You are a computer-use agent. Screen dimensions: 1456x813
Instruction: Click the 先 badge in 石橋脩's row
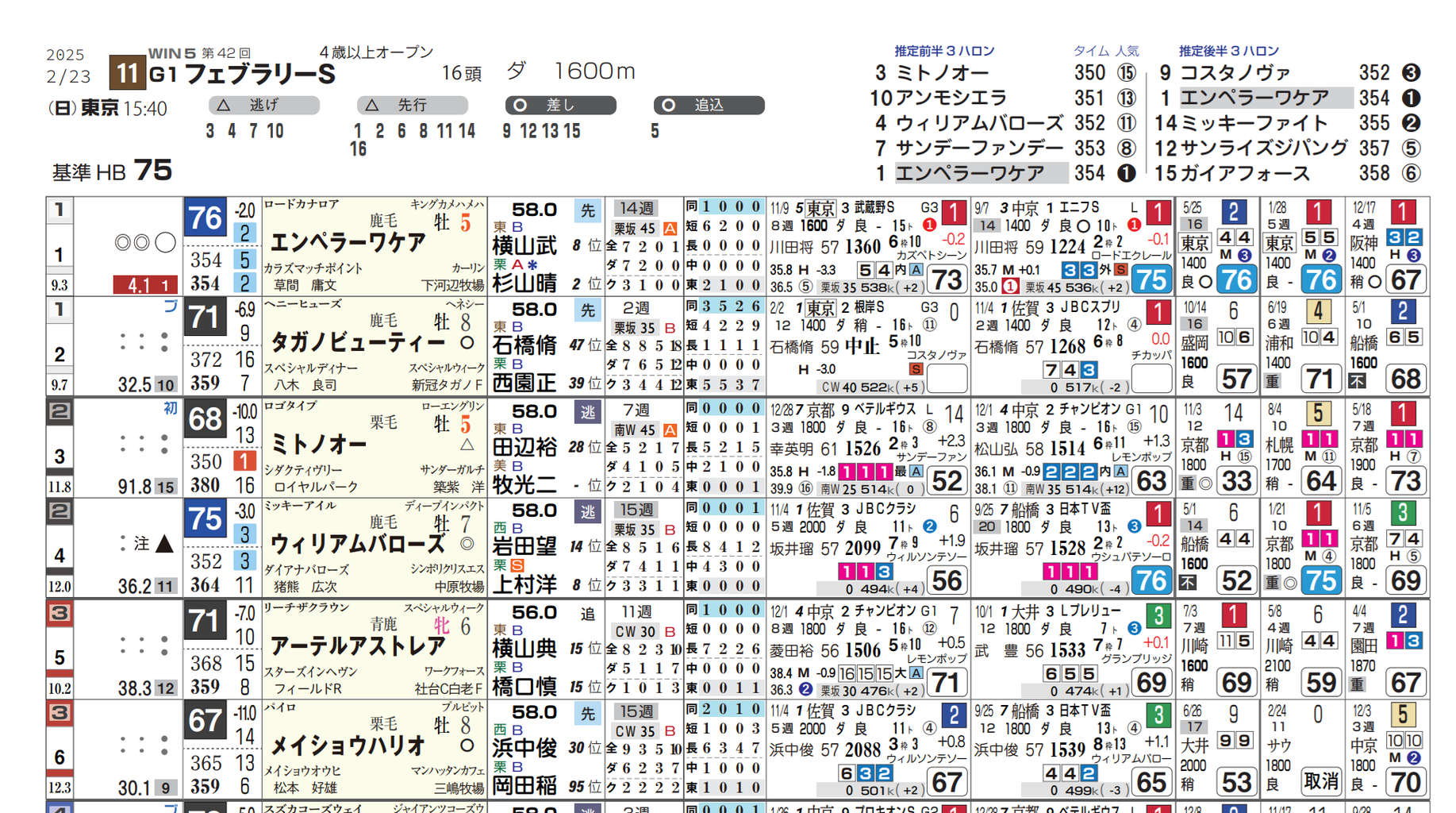pos(587,310)
